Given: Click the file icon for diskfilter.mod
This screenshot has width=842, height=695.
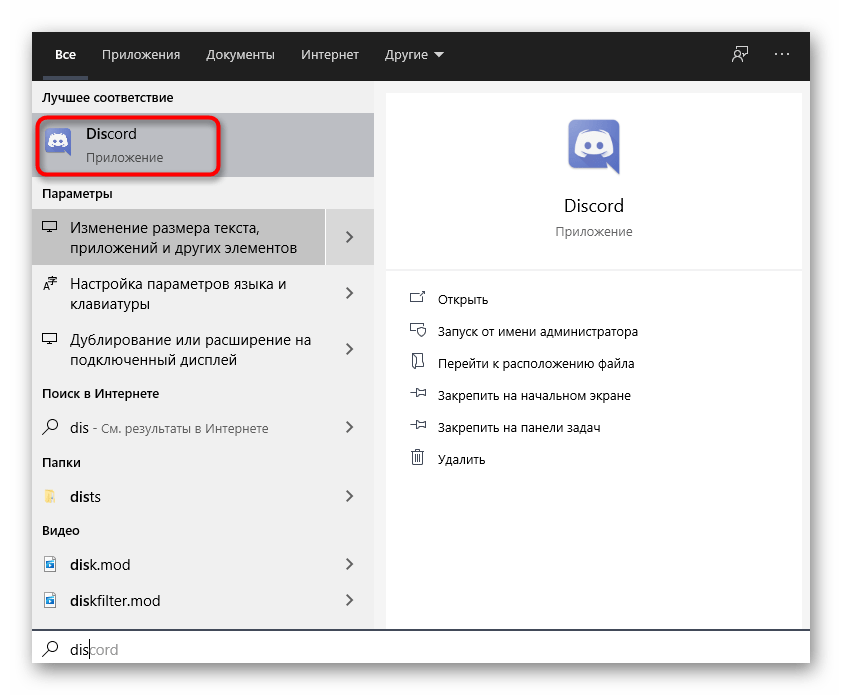Looking at the screenshot, I should pos(50,600).
